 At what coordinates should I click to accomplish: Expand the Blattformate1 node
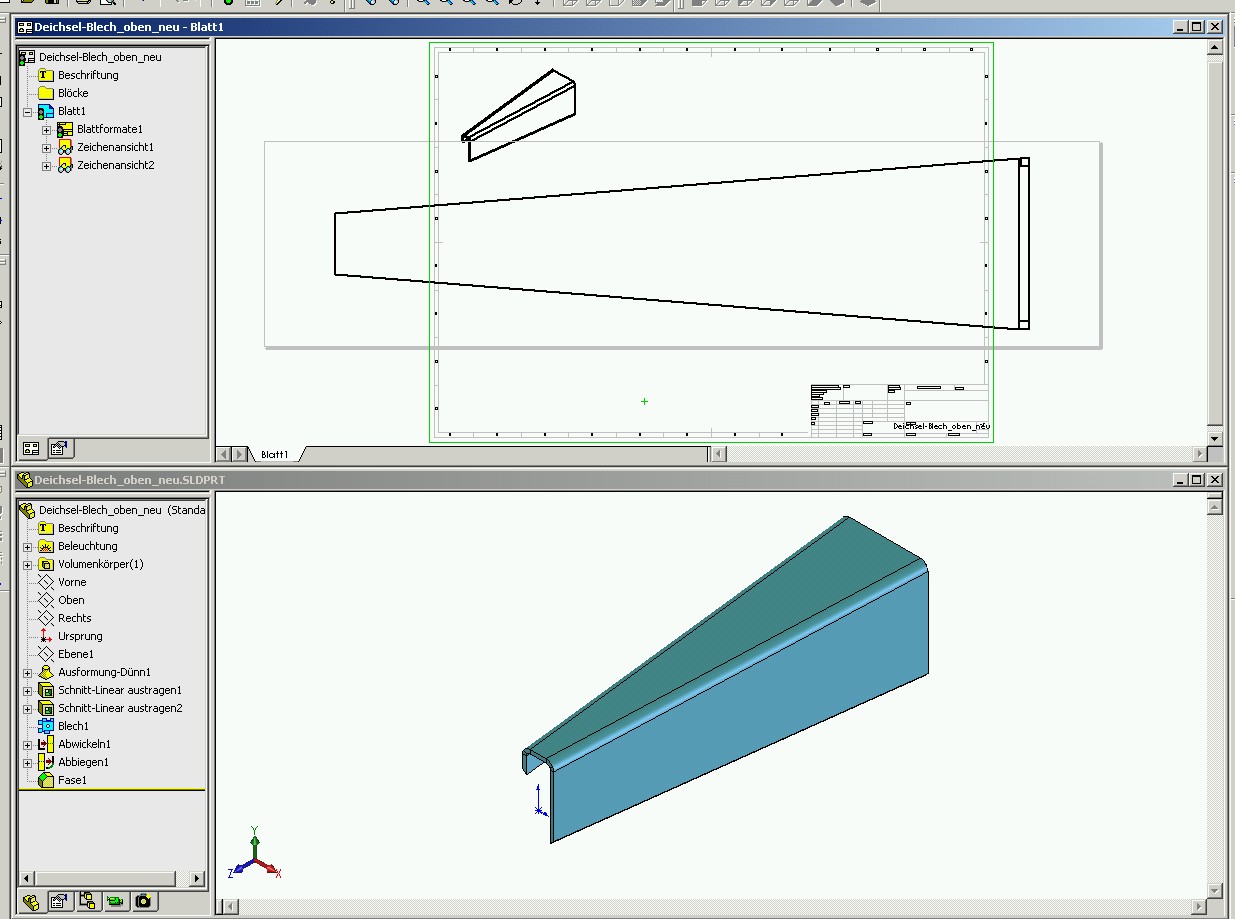[46, 129]
